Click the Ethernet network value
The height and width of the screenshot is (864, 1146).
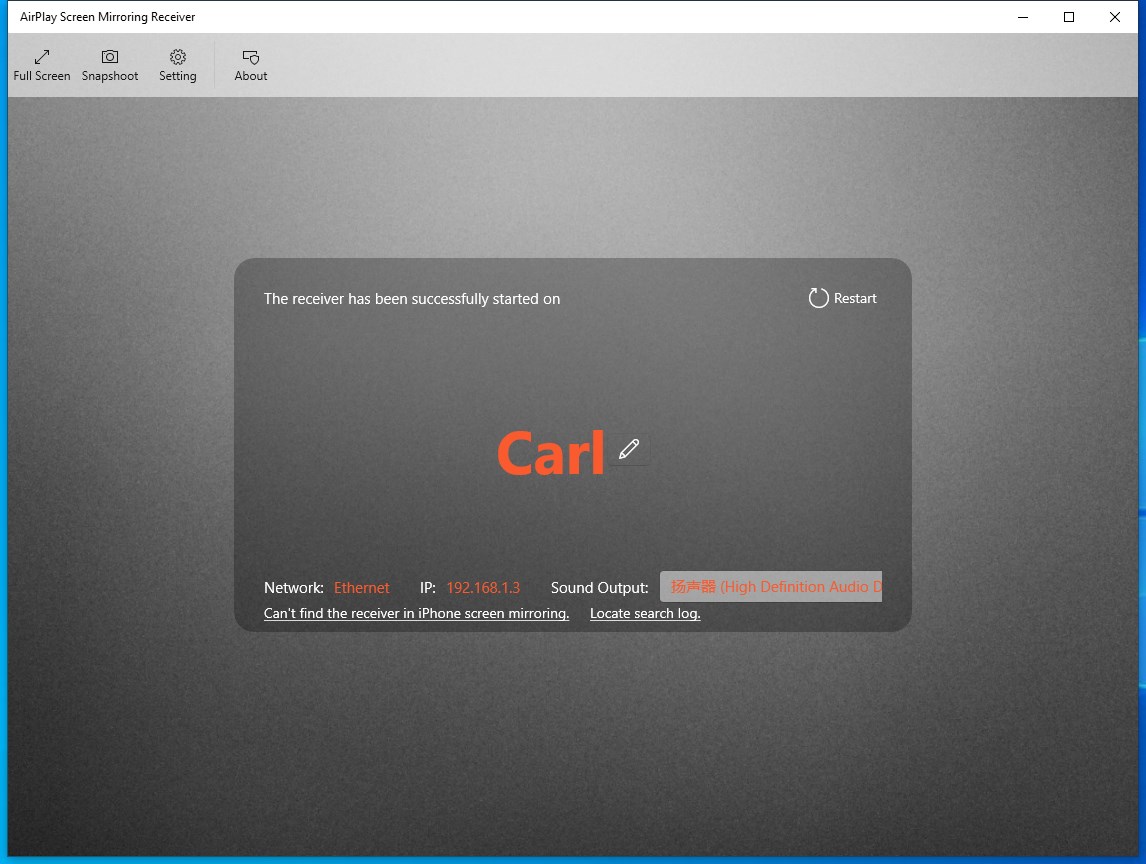pos(362,588)
